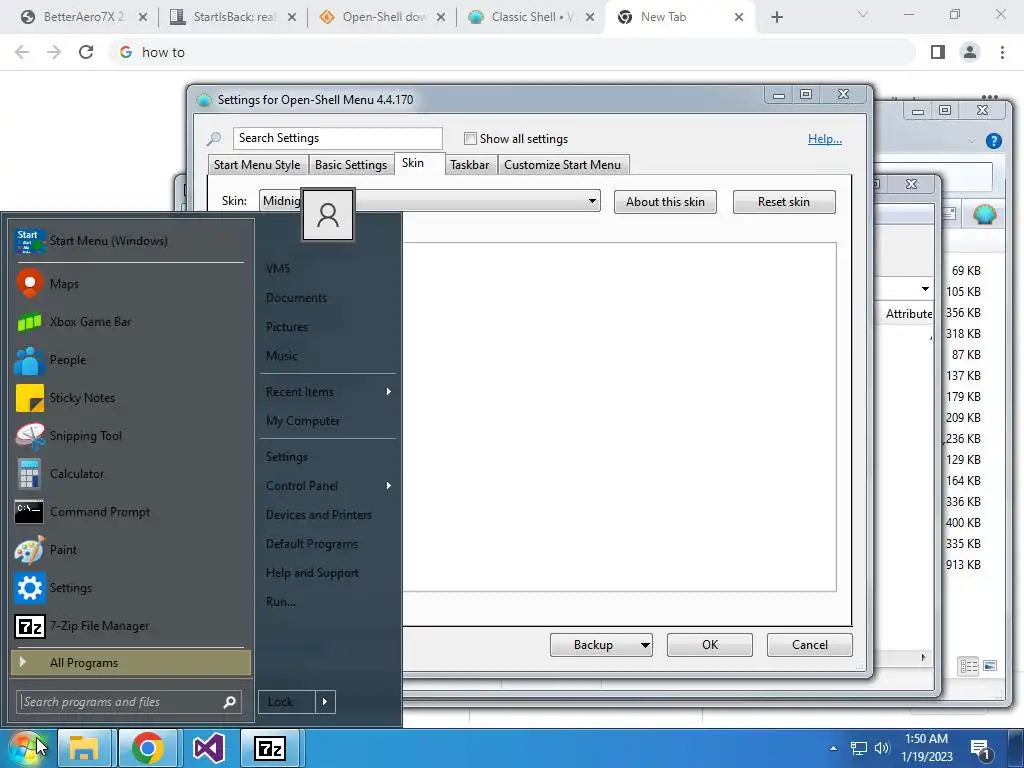Open Devices and Printers
This screenshot has height=768, width=1024.
coord(319,515)
